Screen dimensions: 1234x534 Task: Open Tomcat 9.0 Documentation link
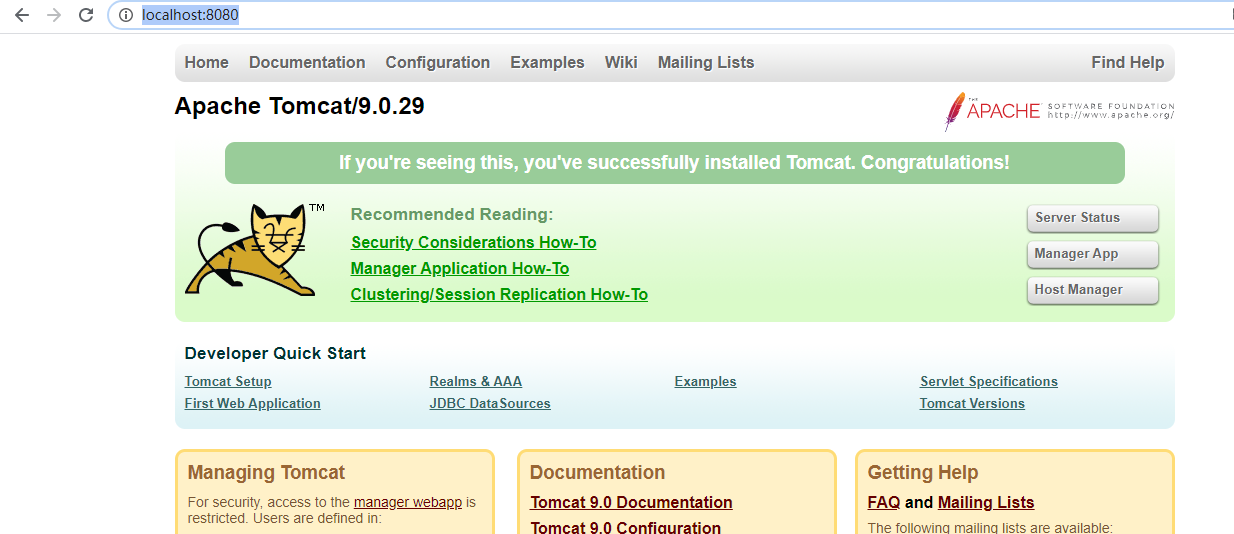631,502
